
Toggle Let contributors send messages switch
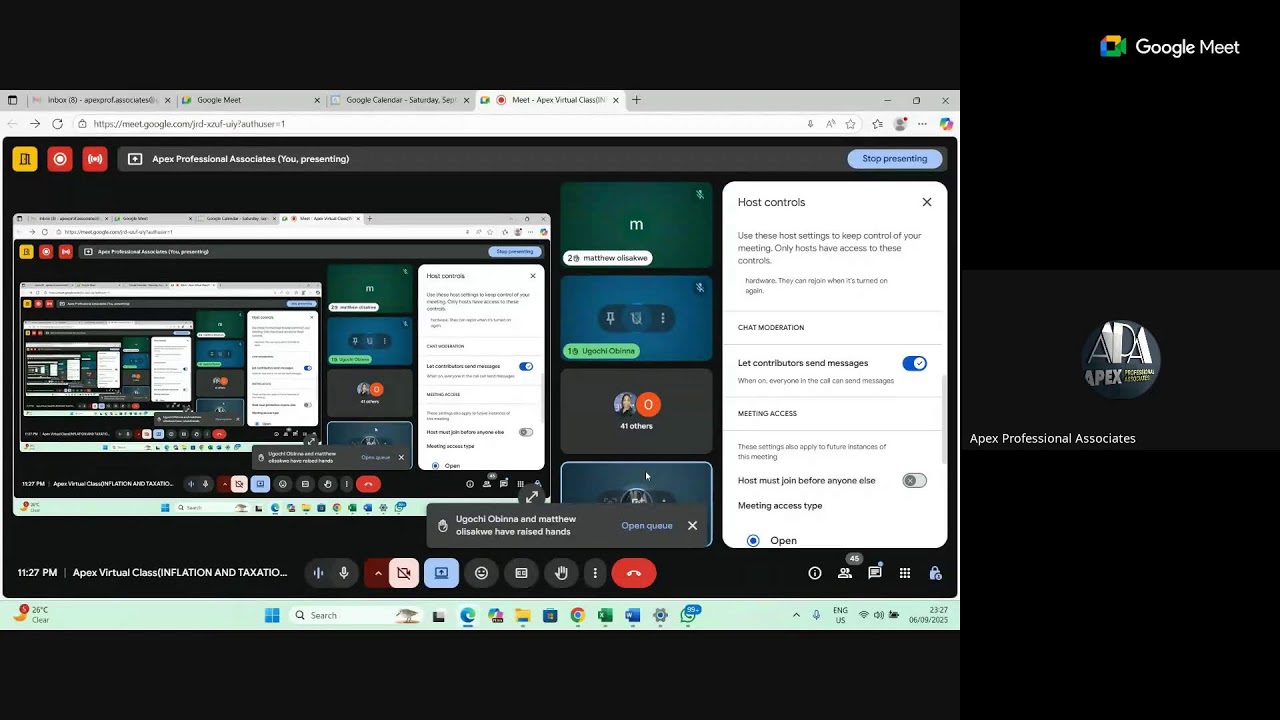click(x=914, y=363)
